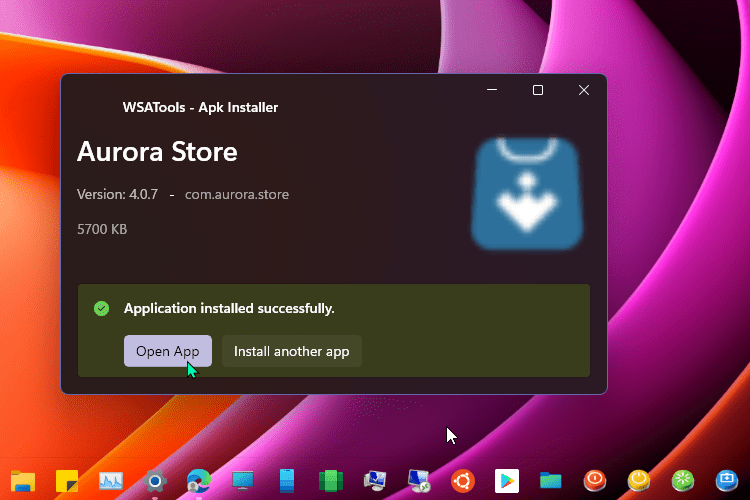Click Install another app button

pos(292,351)
